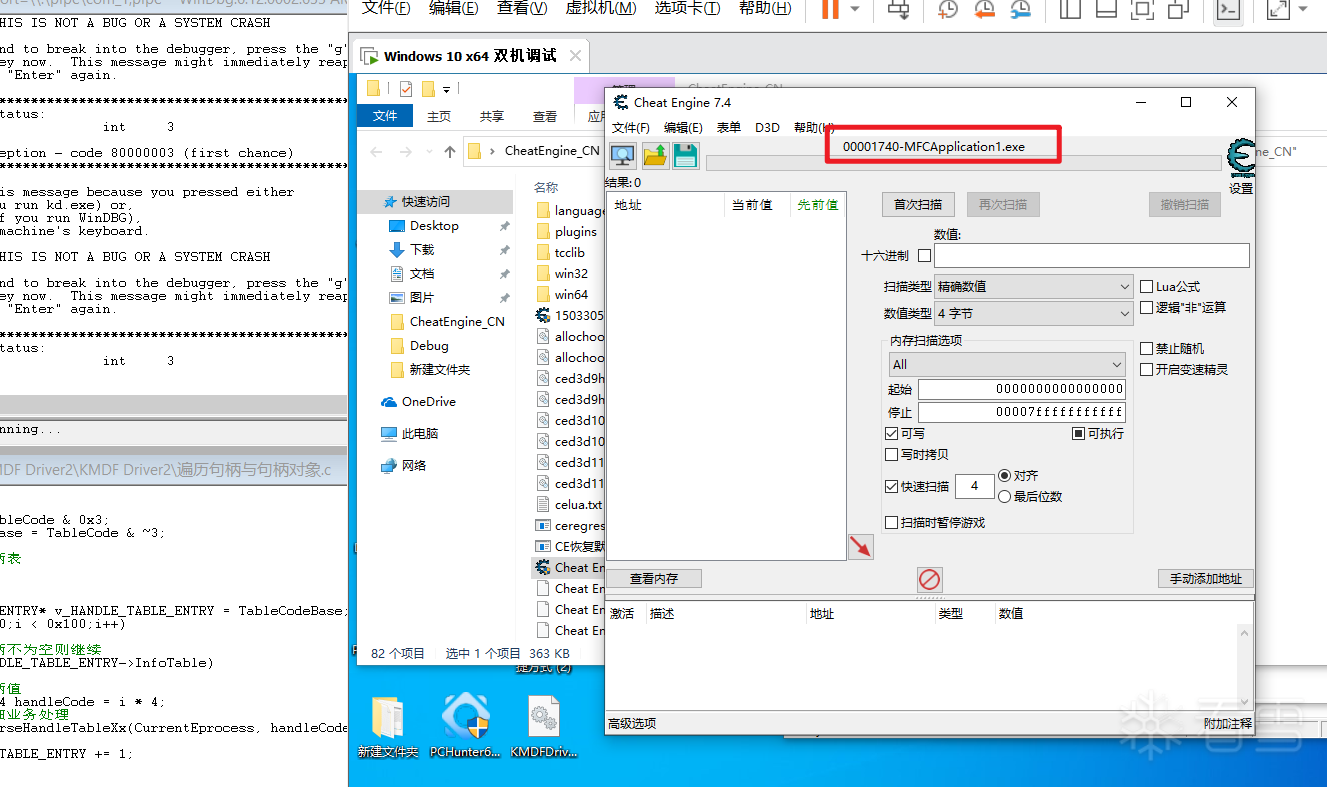1327x787 pixels.
Task: Click Explorer properties quick-access icon
Action: [x=406, y=88]
